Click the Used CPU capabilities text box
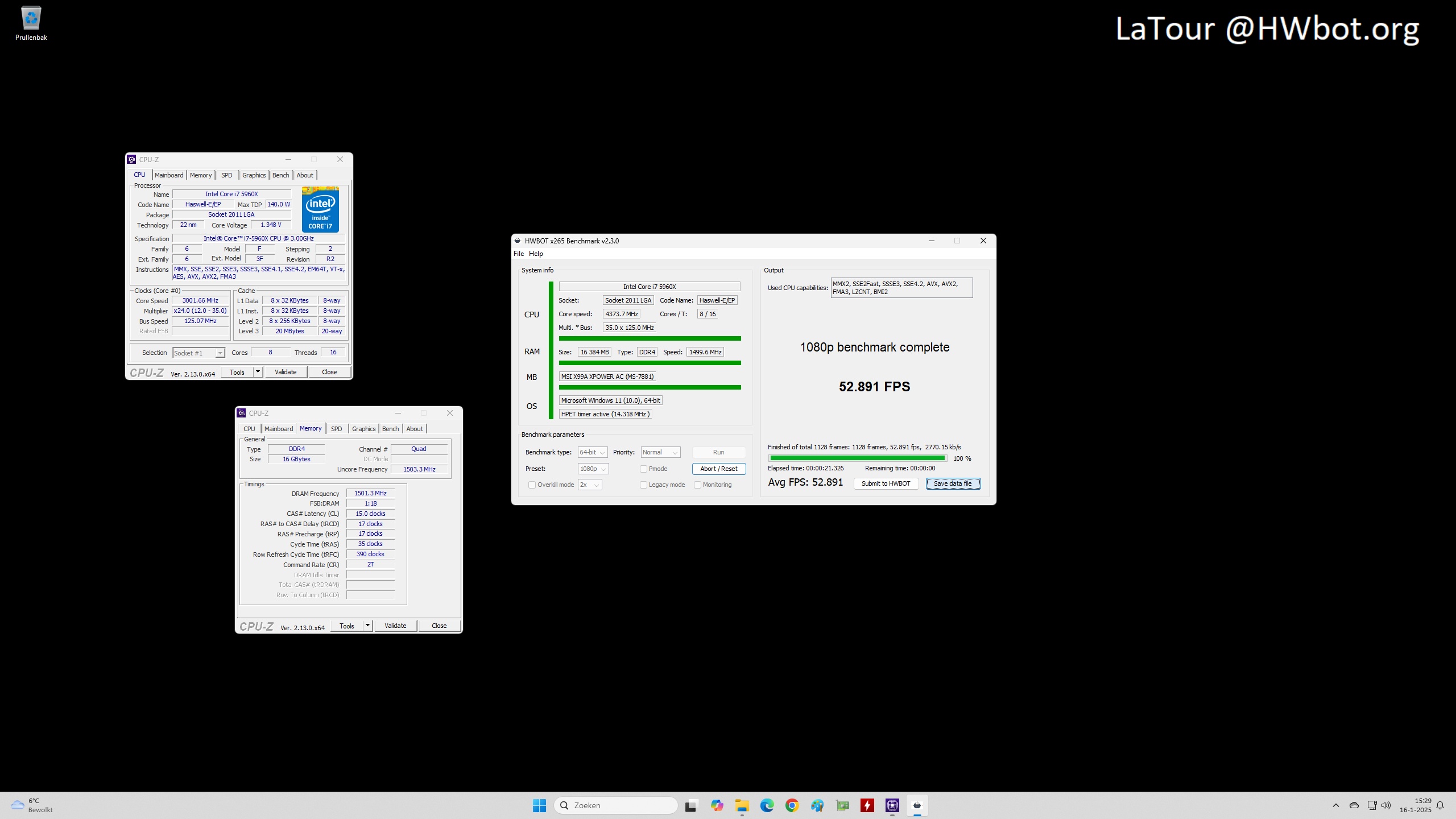 coord(901,288)
